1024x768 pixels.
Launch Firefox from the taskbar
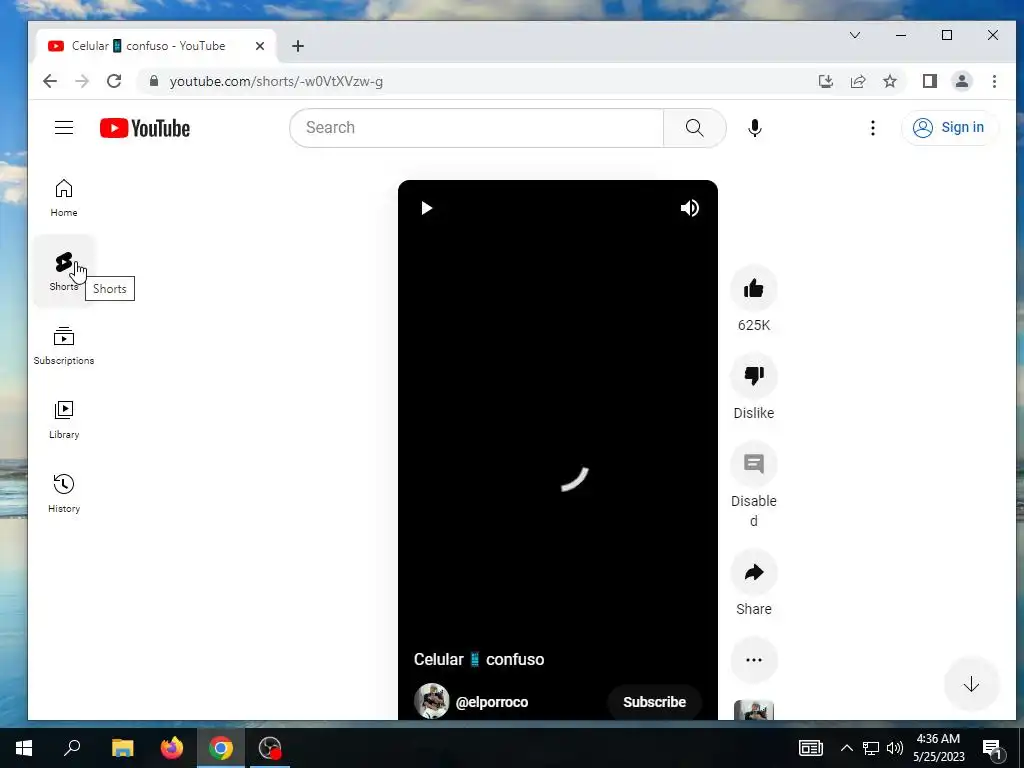[172, 748]
